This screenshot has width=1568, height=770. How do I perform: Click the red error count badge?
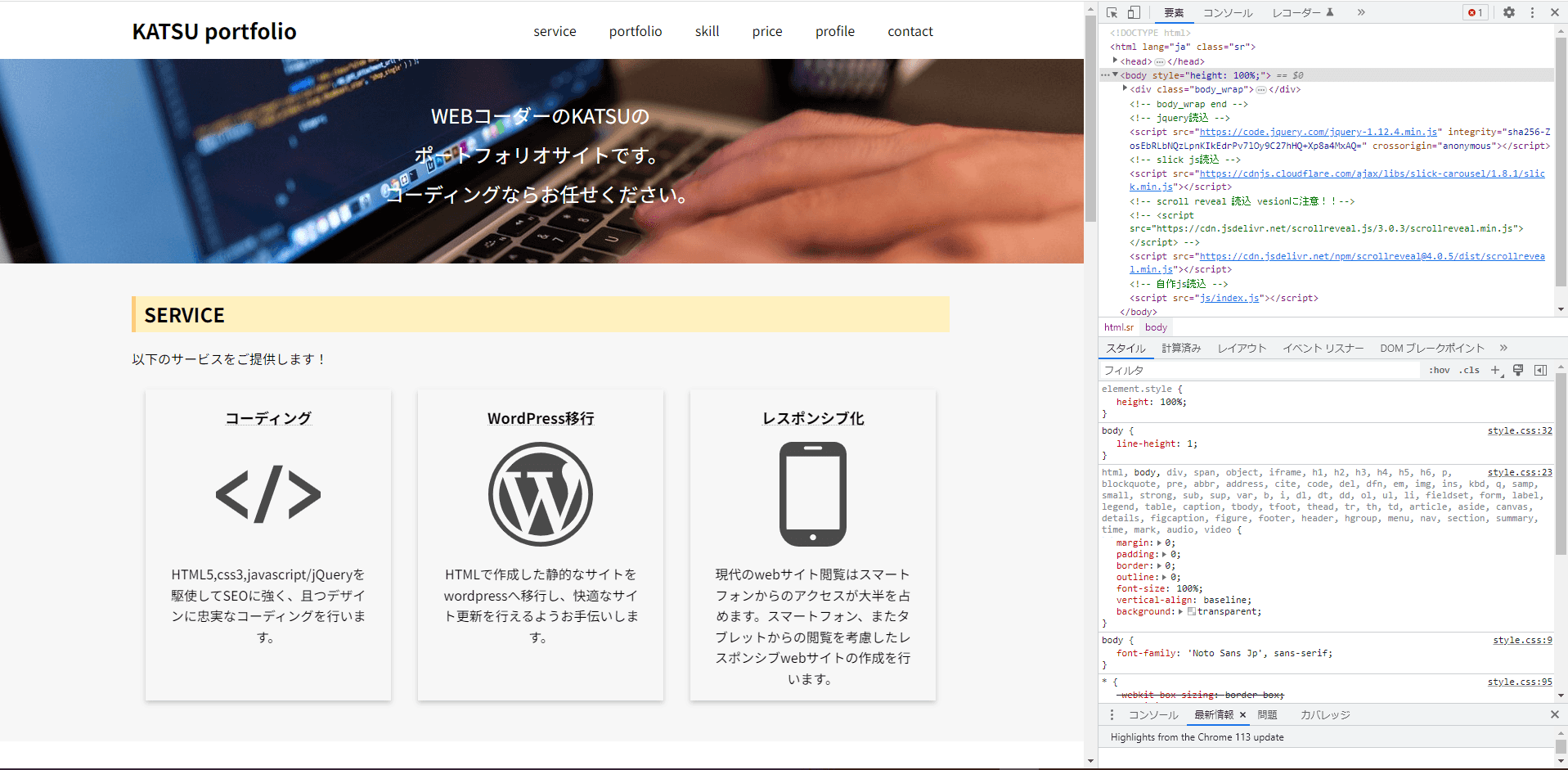click(x=1476, y=12)
